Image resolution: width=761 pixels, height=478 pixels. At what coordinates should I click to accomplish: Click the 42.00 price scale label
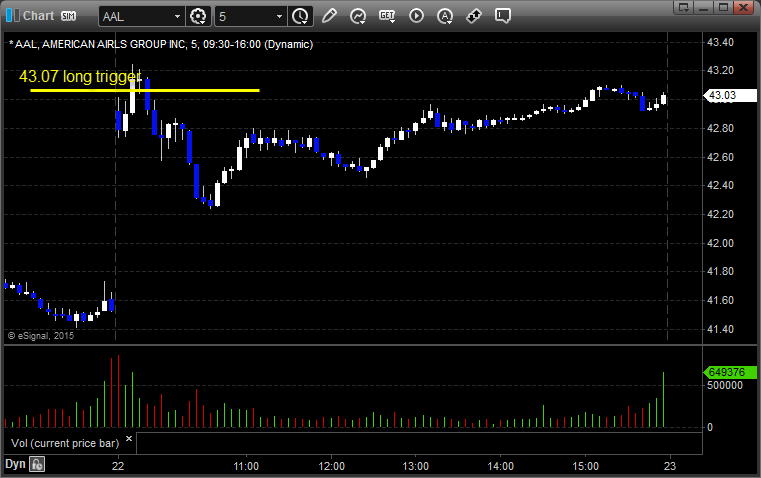[x=720, y=243]
